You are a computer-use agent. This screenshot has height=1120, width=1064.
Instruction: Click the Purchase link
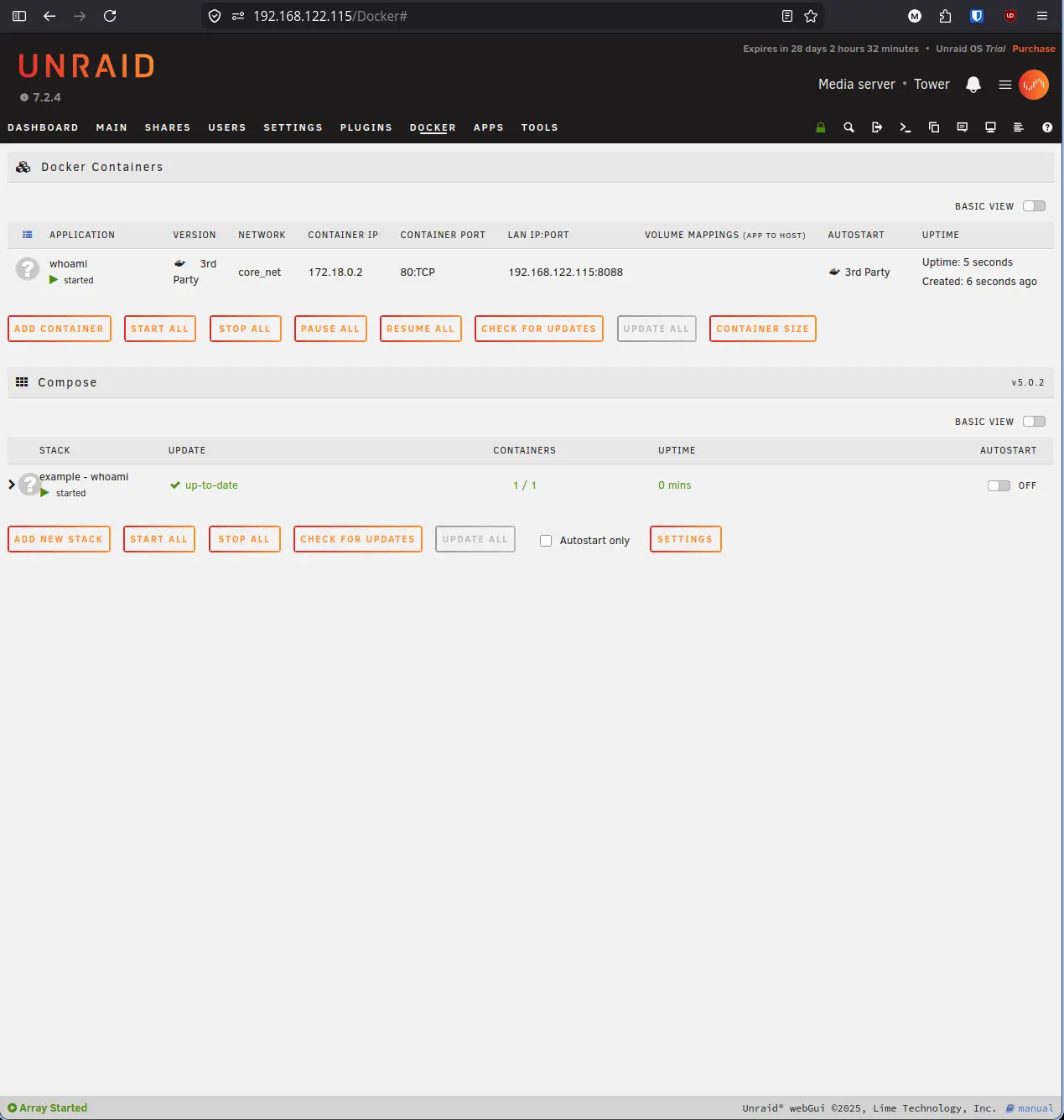coord(1033,49)
